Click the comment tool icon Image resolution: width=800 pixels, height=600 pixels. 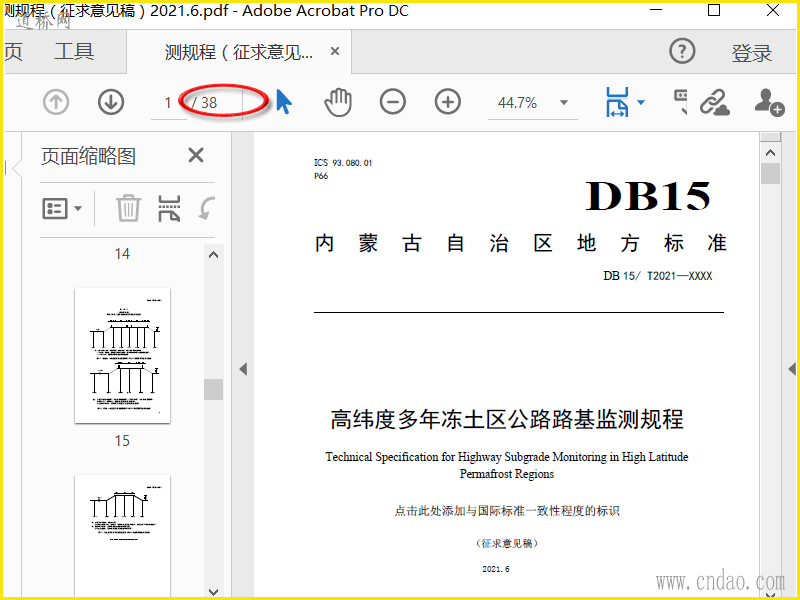681,101
